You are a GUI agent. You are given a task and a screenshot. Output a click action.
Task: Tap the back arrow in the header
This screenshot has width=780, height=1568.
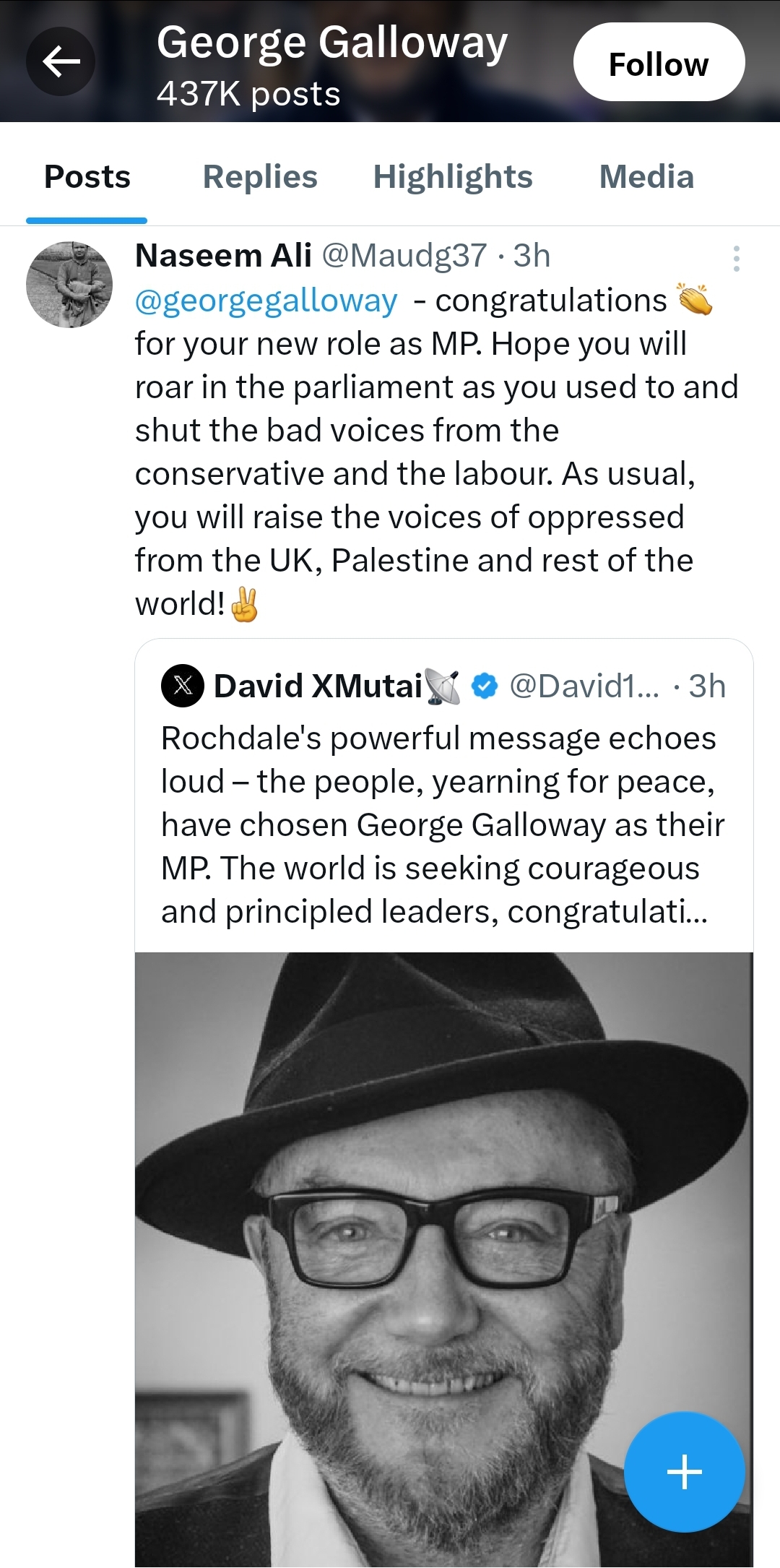tap(61, 61)
